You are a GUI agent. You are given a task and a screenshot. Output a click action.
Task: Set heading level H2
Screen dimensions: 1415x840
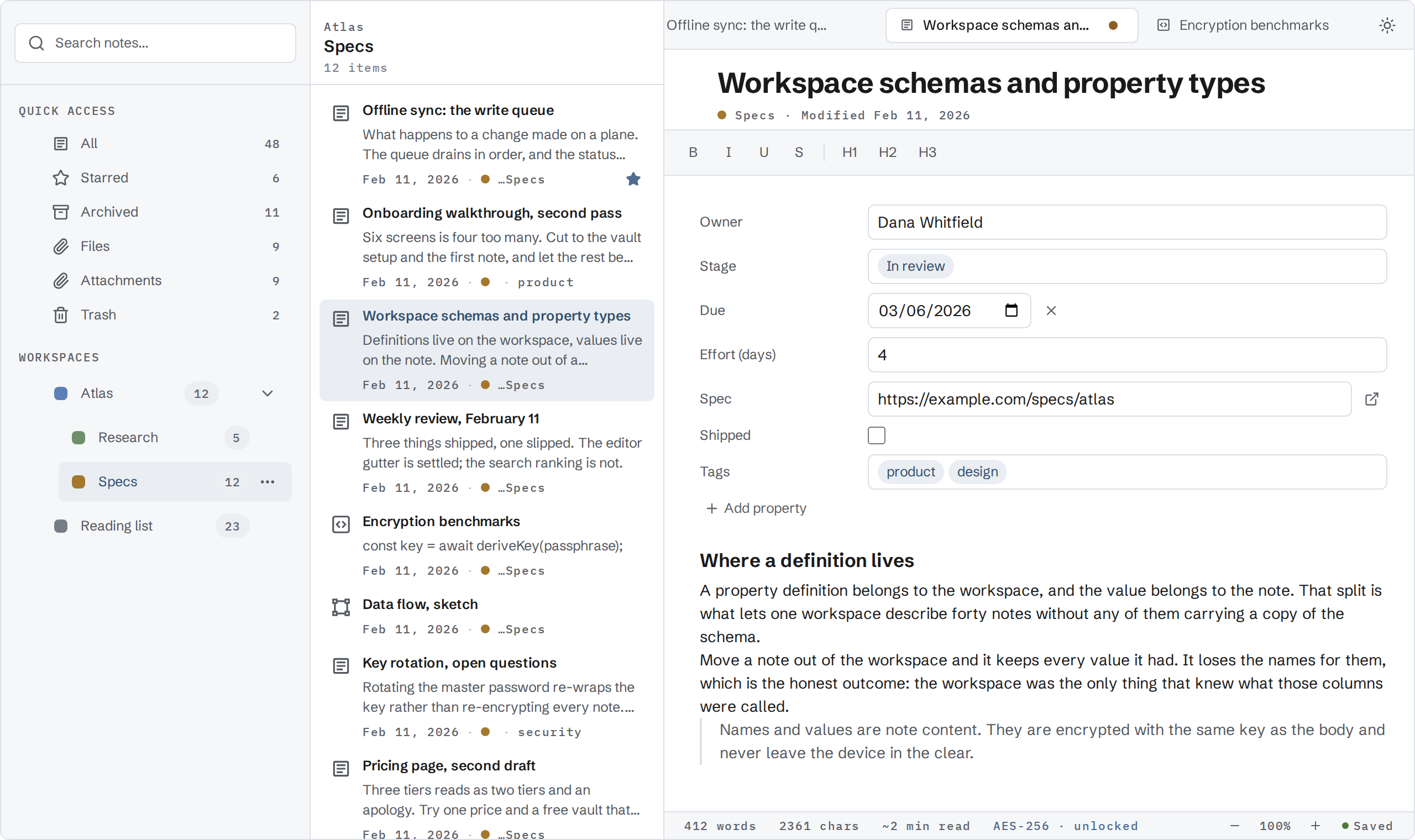click(888, 153)
